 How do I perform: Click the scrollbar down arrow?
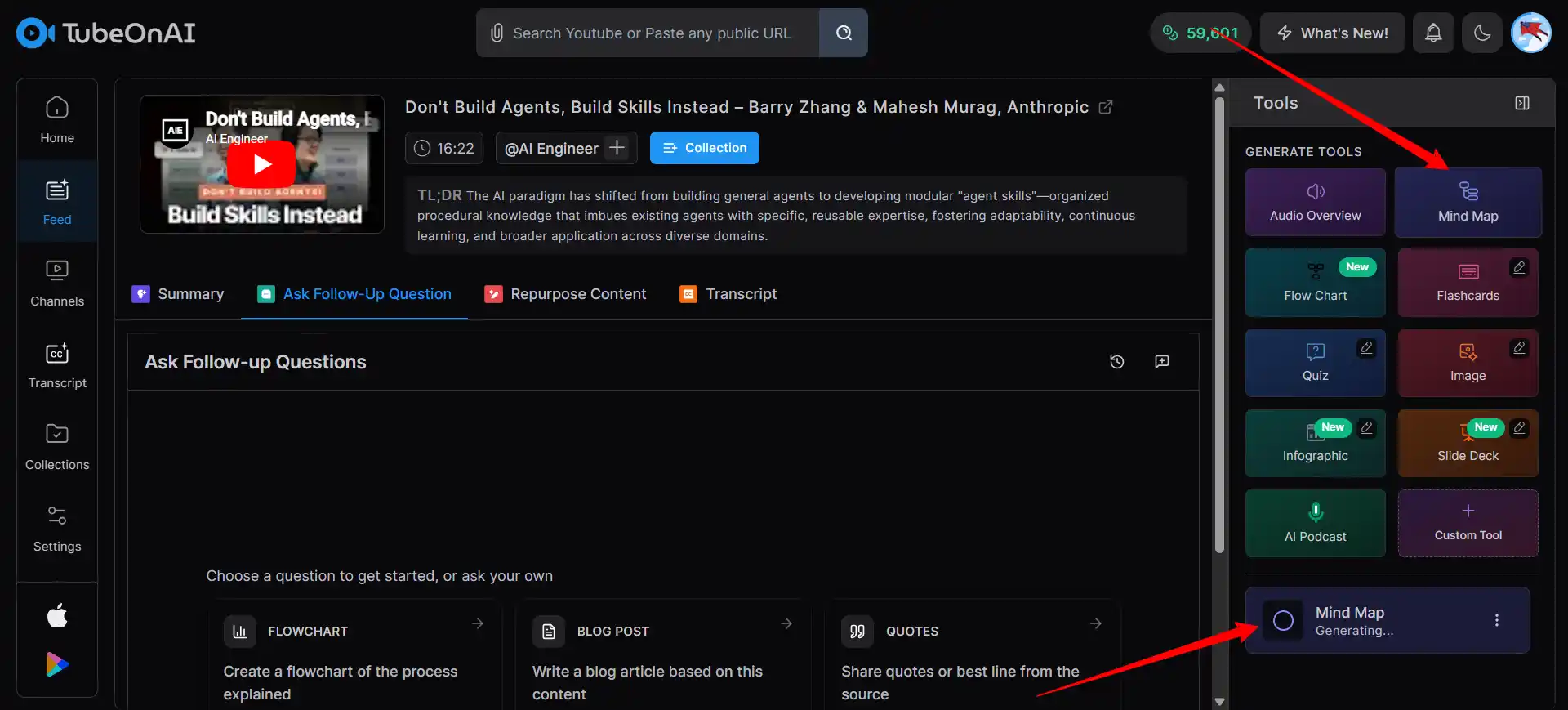click(1219, 701)
